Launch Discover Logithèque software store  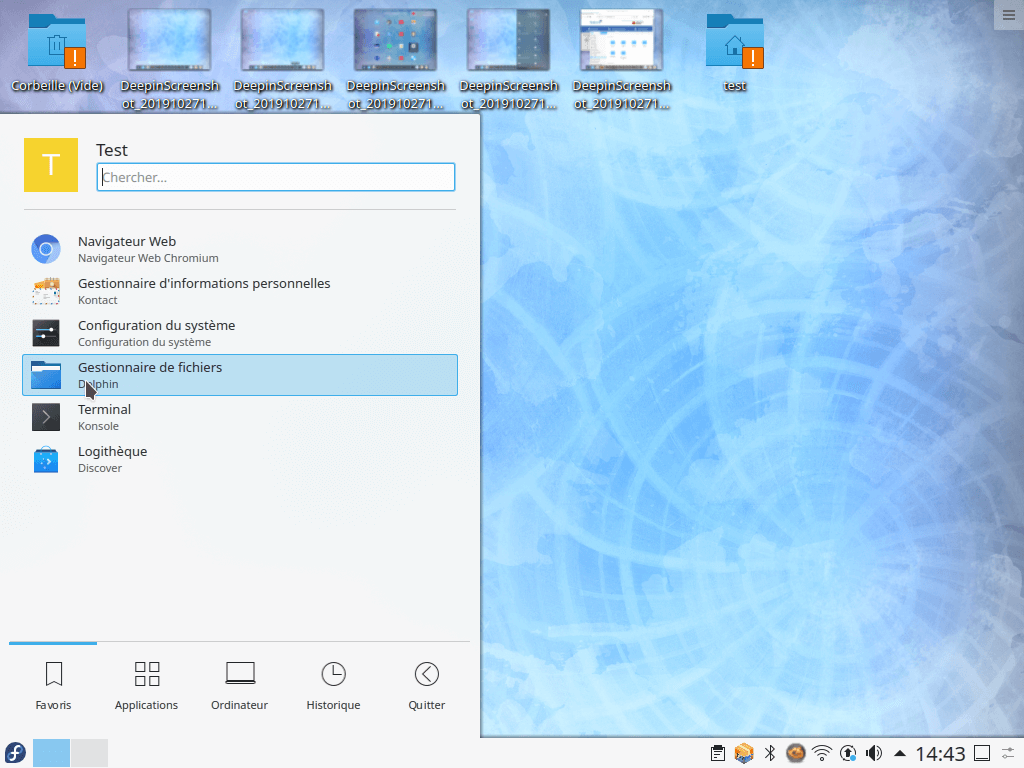(240, 459)
